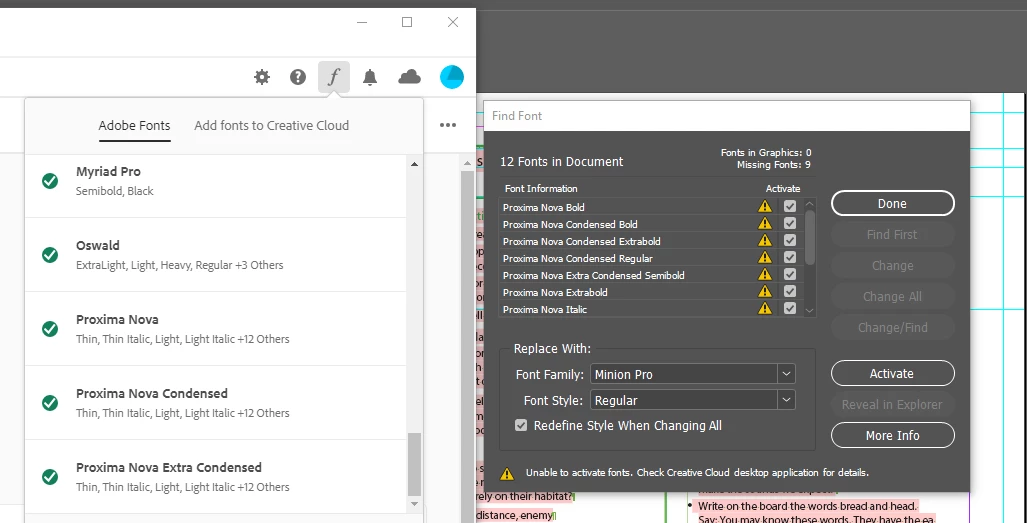Click green checkmark beside Myriad Pro

click(x=50, y=181)
